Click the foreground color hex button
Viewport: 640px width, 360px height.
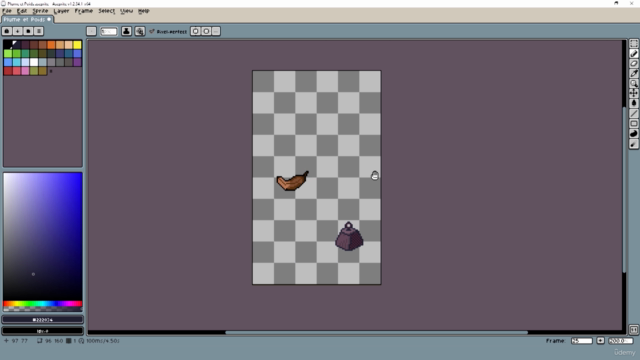tap(43, 320)
